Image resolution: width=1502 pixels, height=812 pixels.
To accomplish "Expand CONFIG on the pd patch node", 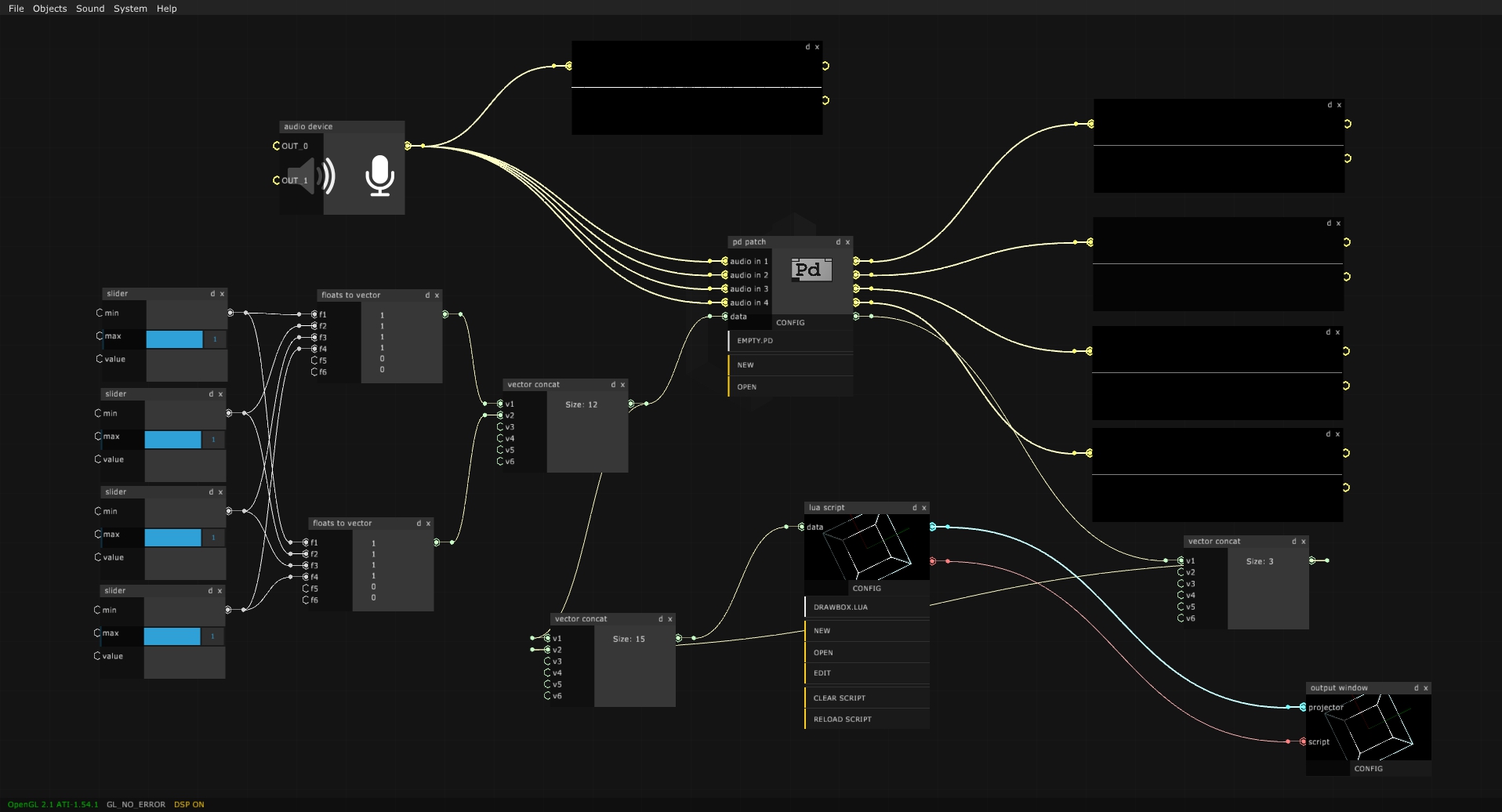I will [x=791, y=322].
